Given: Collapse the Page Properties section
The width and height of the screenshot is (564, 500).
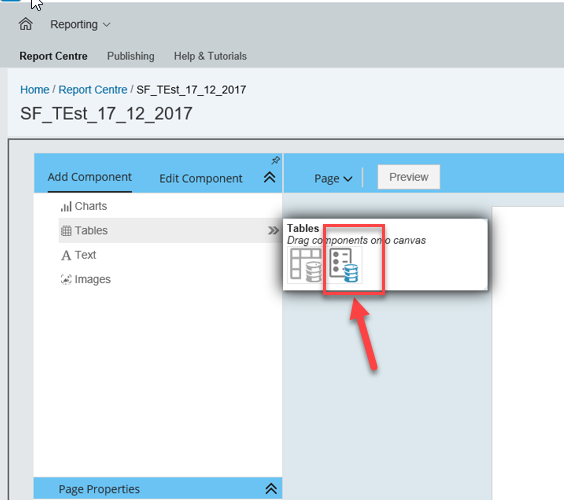Looking at the screenshot, I should coord(271,488).
